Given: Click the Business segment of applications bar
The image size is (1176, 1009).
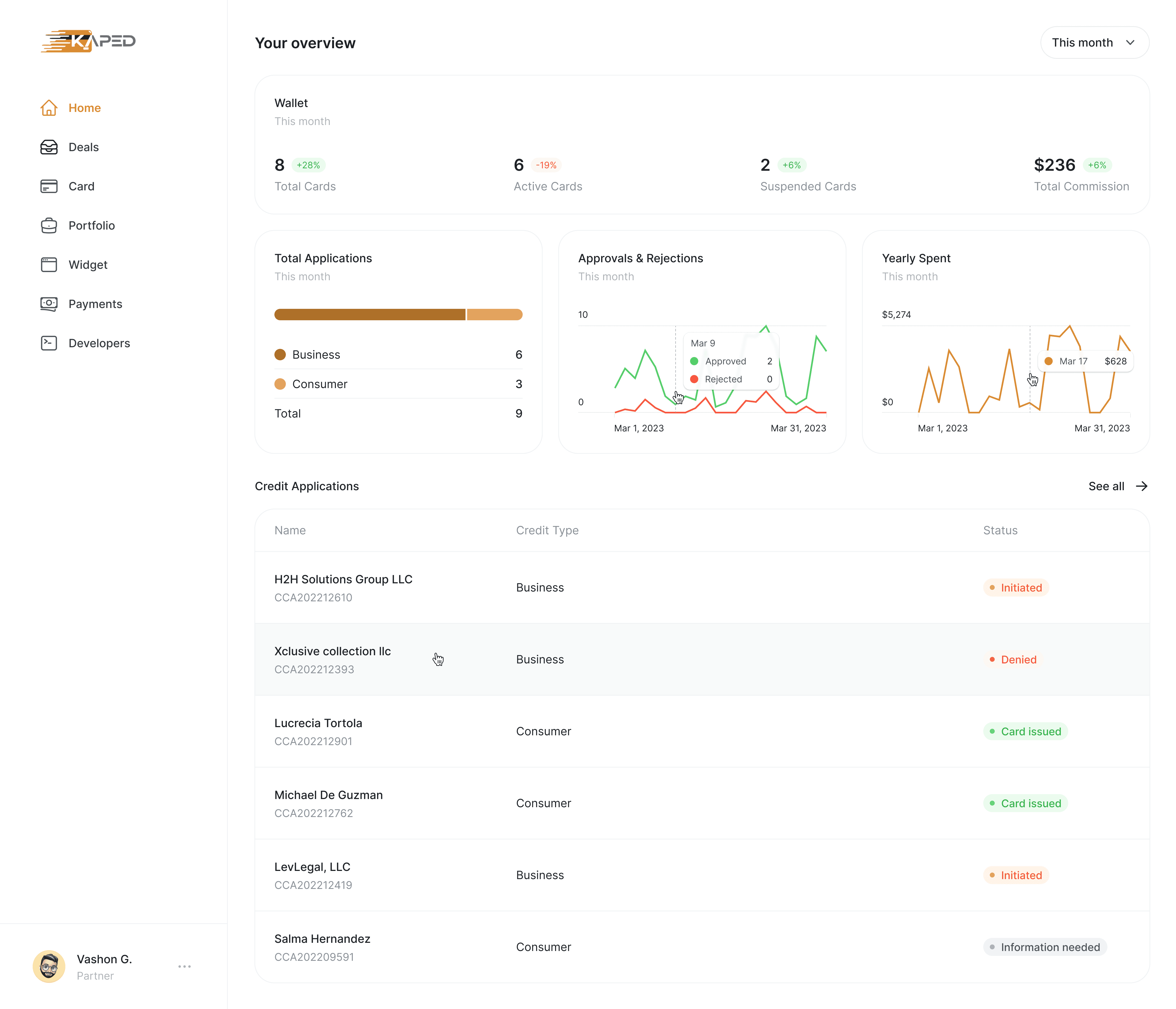Looking at the screenshot, I should click(x=369, y=315).
